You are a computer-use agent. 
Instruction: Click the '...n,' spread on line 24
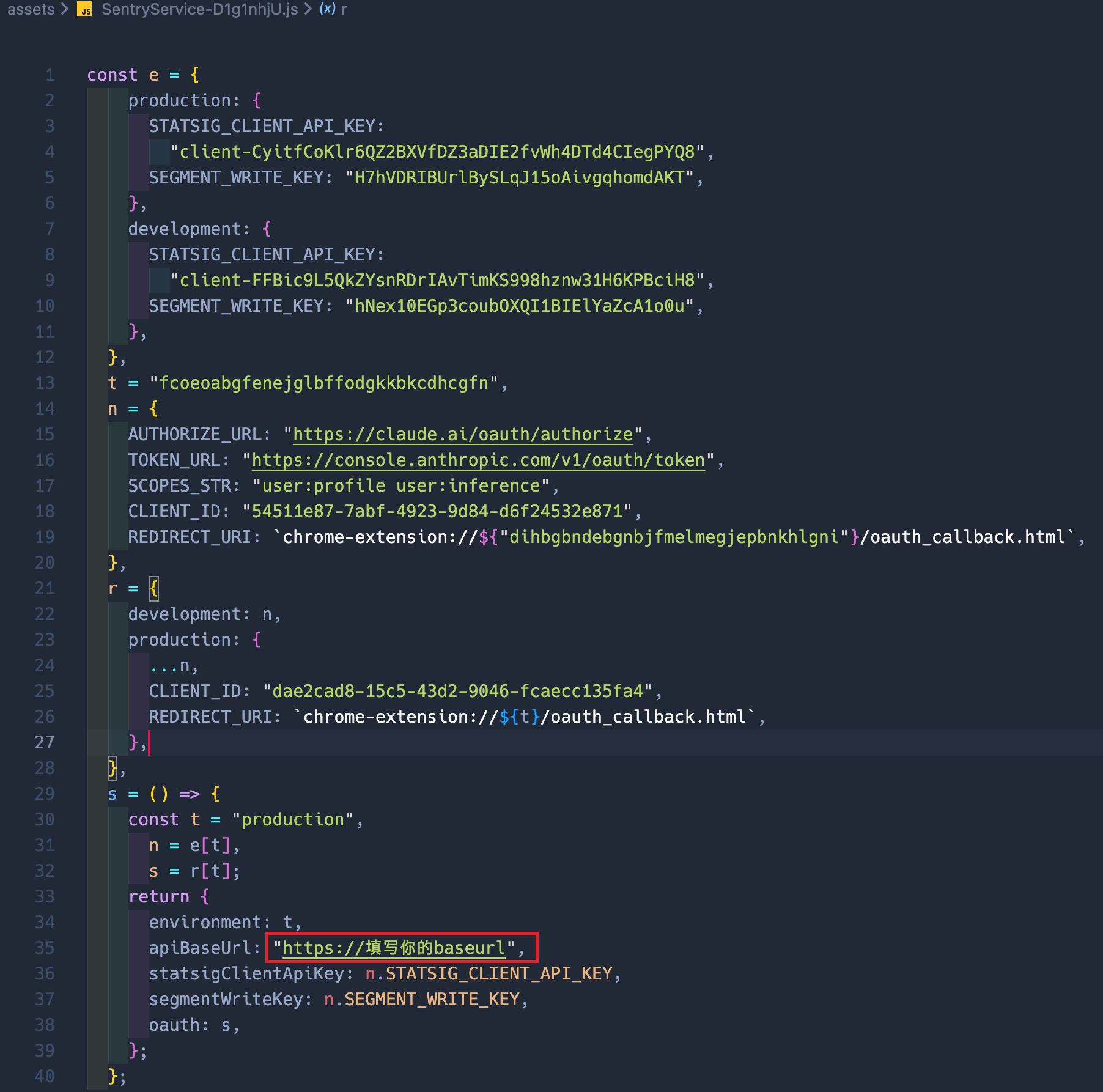tap(174, 665)
